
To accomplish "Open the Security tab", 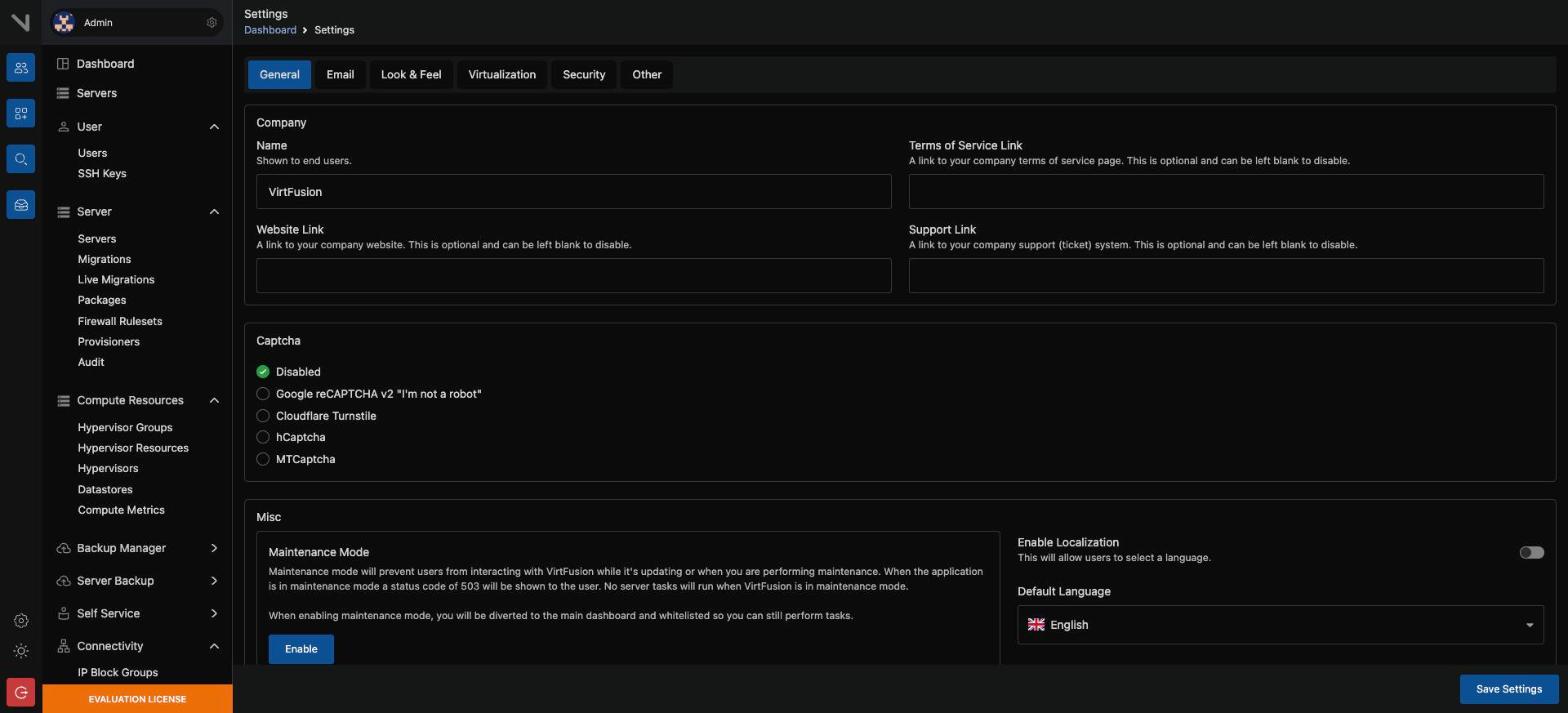I will tap(584, 75).
